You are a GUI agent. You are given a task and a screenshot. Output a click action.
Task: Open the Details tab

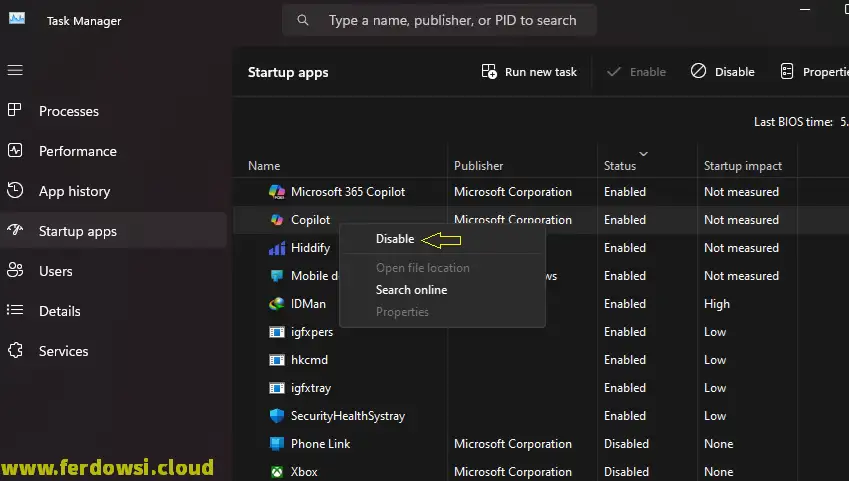point(60,311)
